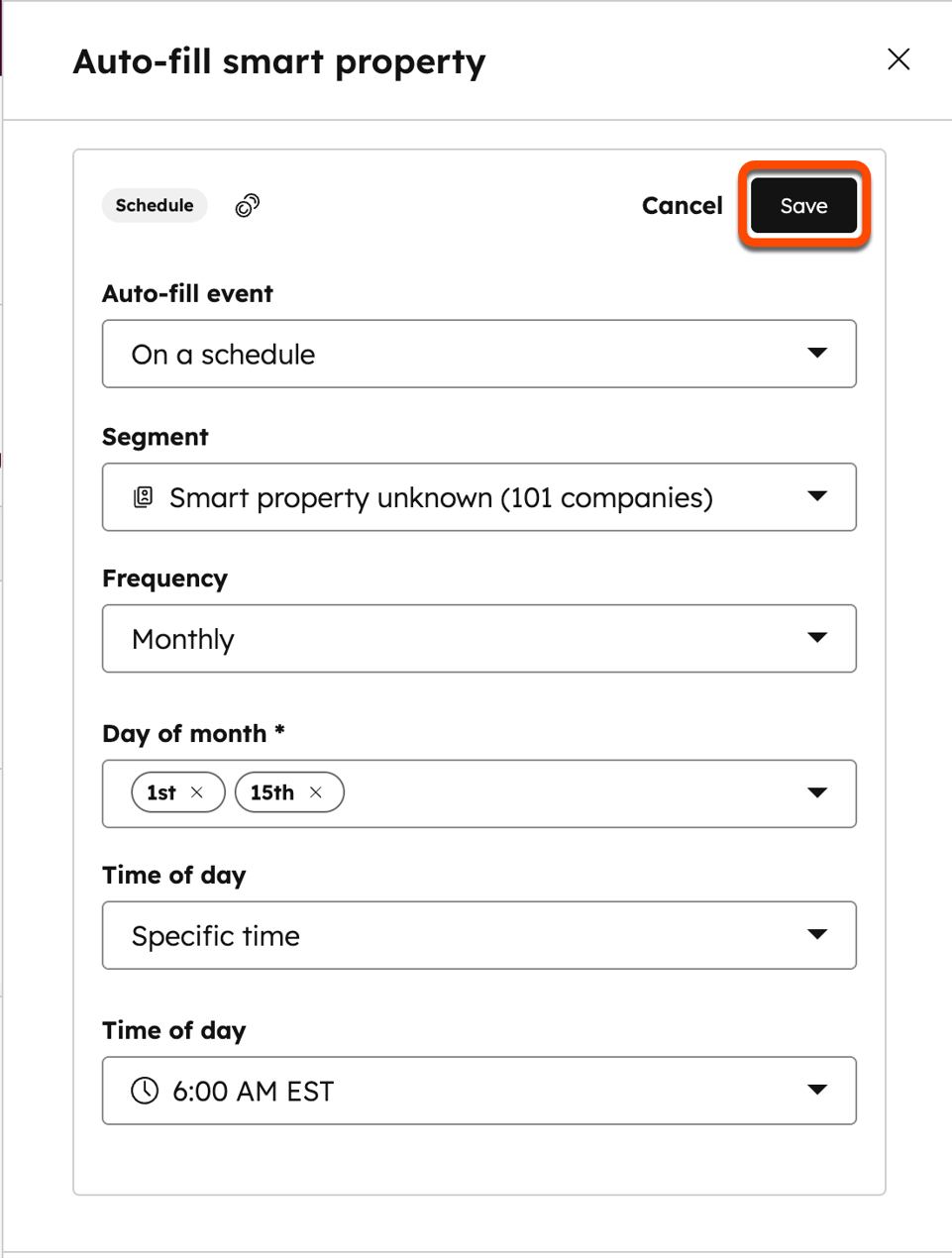The width and height of the screenshot is (952, 1258).
Task: Remove the "15th" day chip using its X icon
Action: click(315, 792)
